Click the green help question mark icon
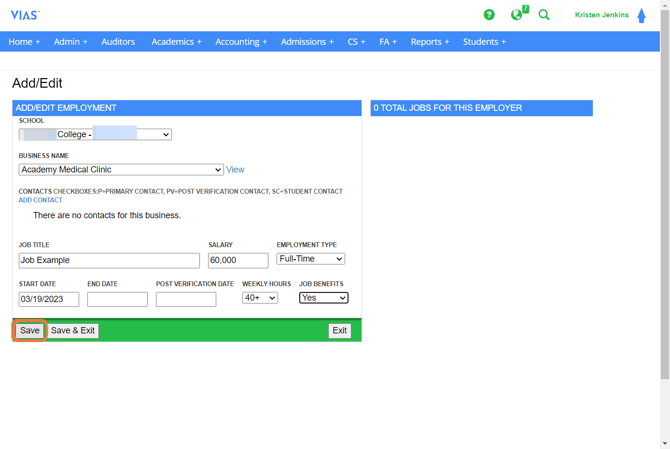The width and height of the screenshot is (670, 449). coord(489,15)
